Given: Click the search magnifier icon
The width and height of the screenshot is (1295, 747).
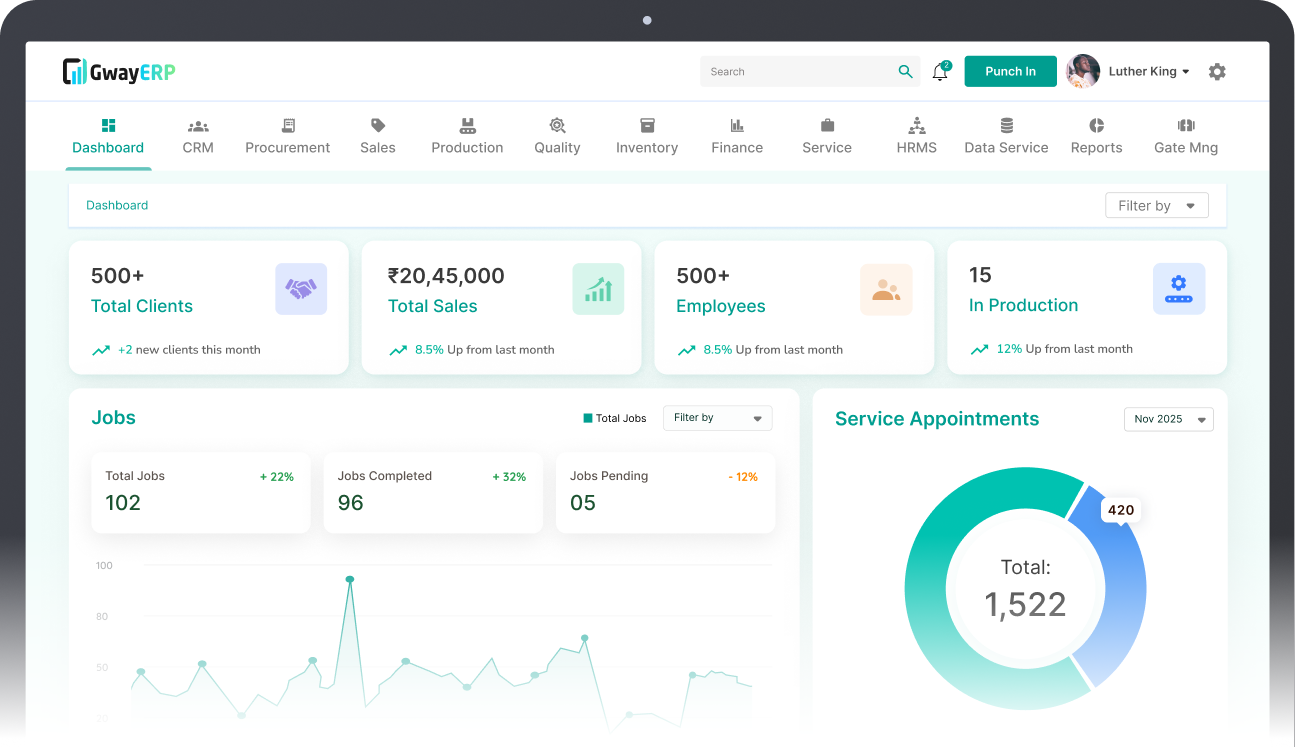Looking at the screenshot, I should 905,71.
